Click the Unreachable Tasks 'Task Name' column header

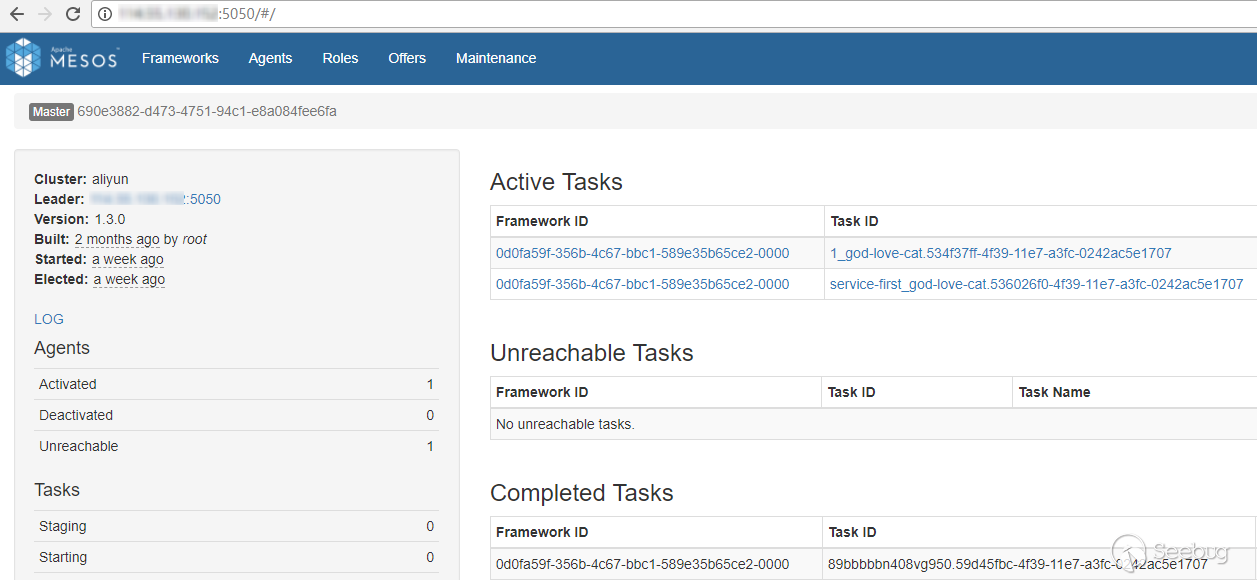pyautogui.click(x=1054, y=392)
